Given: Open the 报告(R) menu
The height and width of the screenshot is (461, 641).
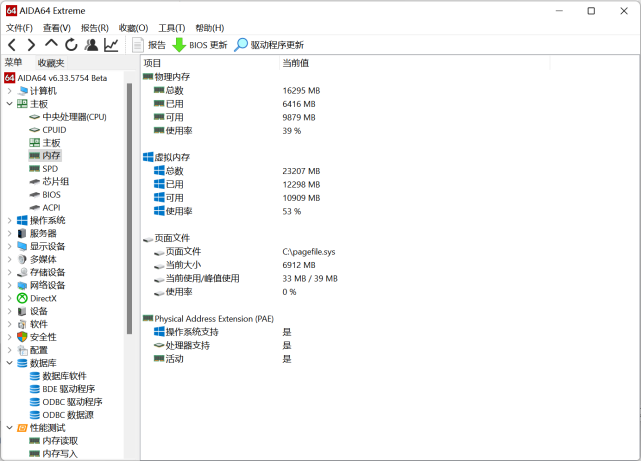Looking at the screenshot, I should (95, 28).
